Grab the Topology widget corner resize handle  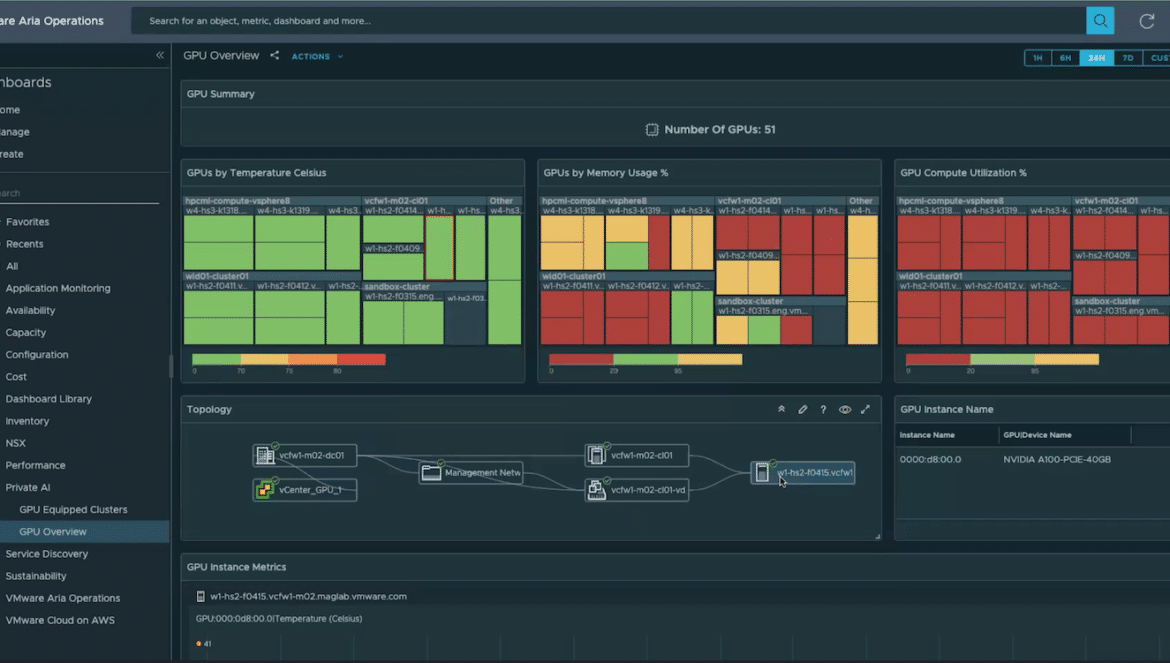click(878, 536)
